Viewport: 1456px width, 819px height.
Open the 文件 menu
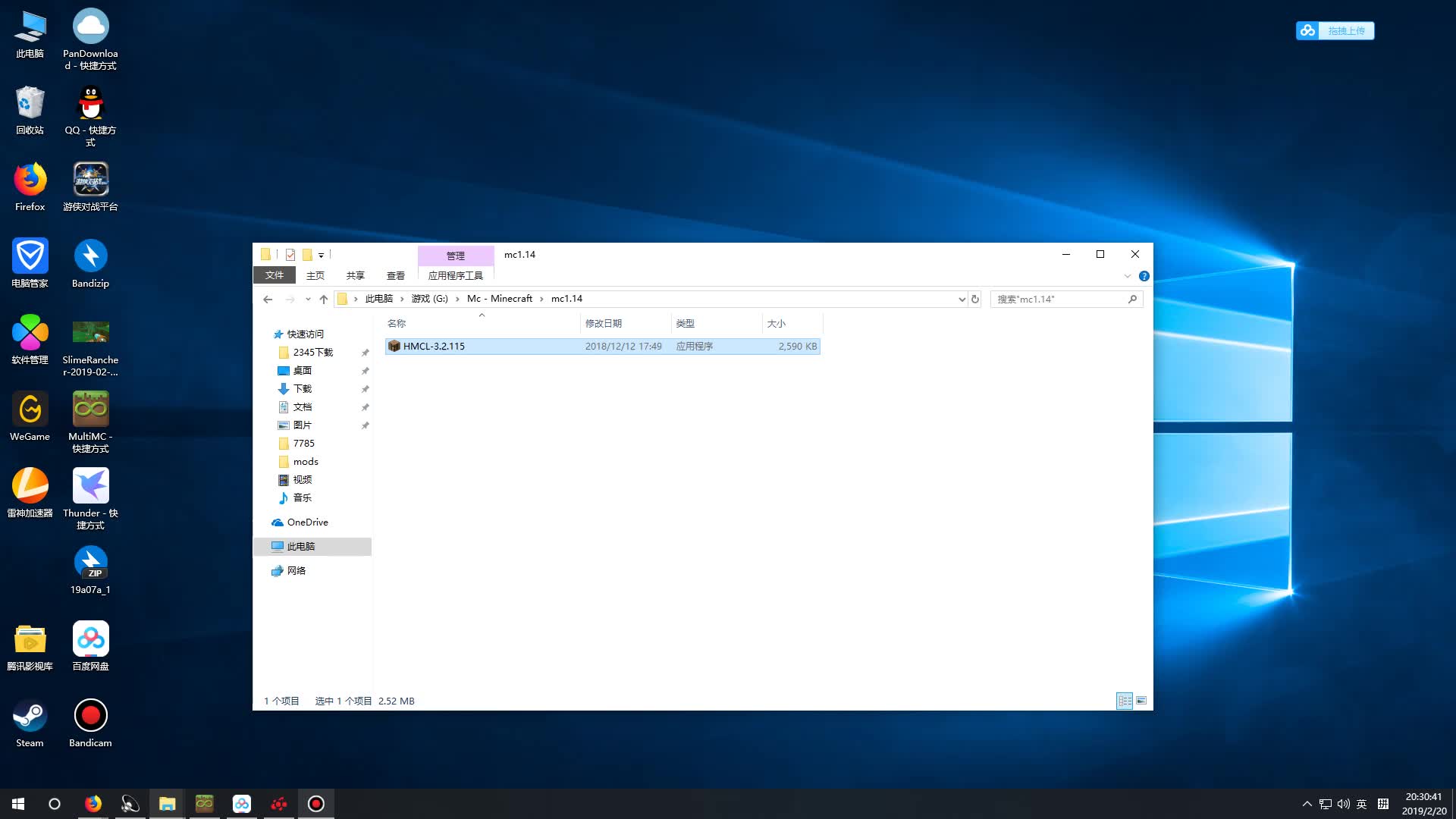[274, 275]
